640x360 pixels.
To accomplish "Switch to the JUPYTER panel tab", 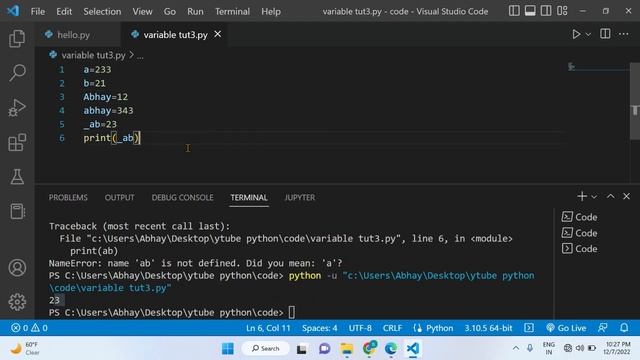I will tap(300, 198).
